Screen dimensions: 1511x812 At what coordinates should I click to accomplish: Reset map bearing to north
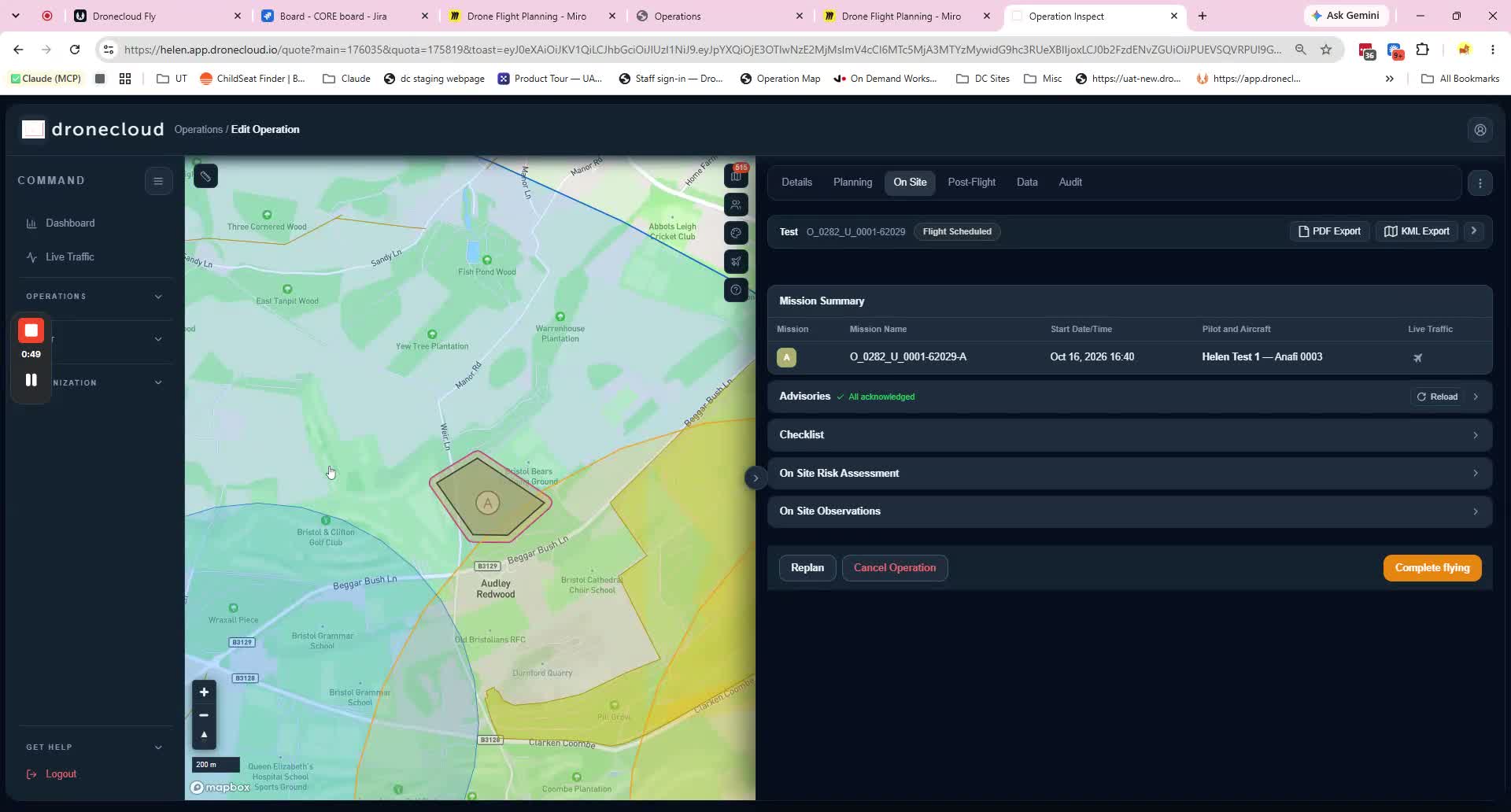[x=204, y=736]
